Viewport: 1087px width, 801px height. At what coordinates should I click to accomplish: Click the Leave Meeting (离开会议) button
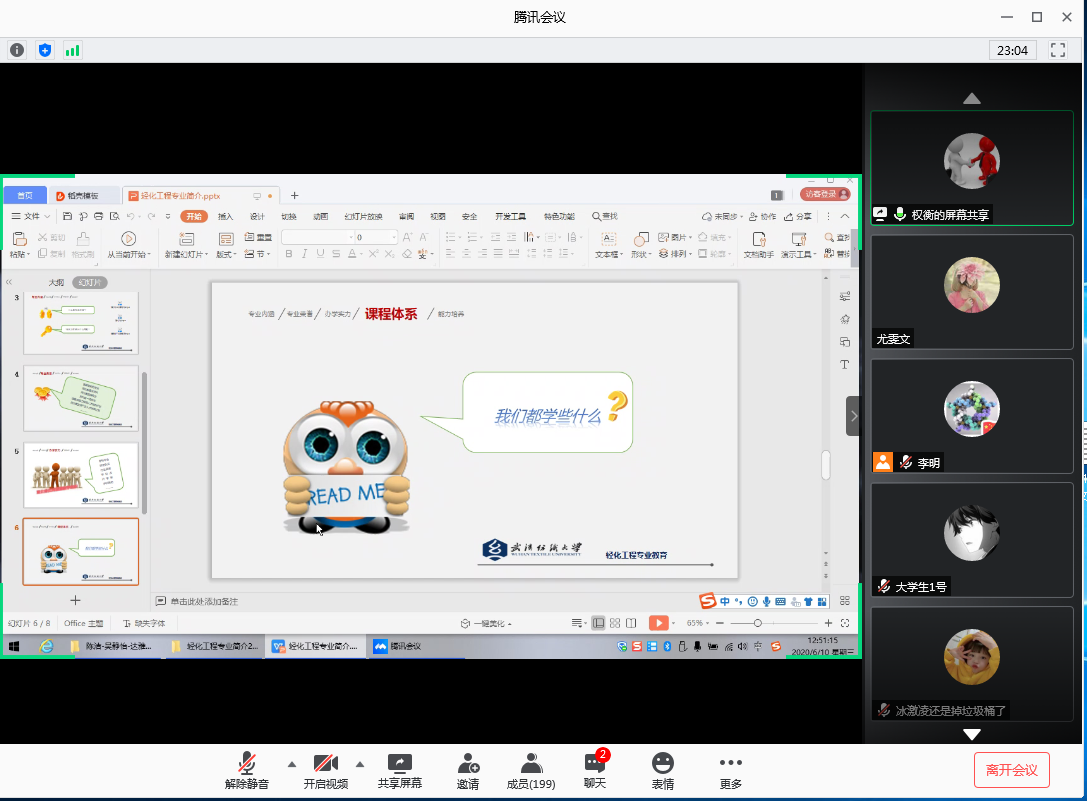pyautogui.click(x=1011, y=770)
